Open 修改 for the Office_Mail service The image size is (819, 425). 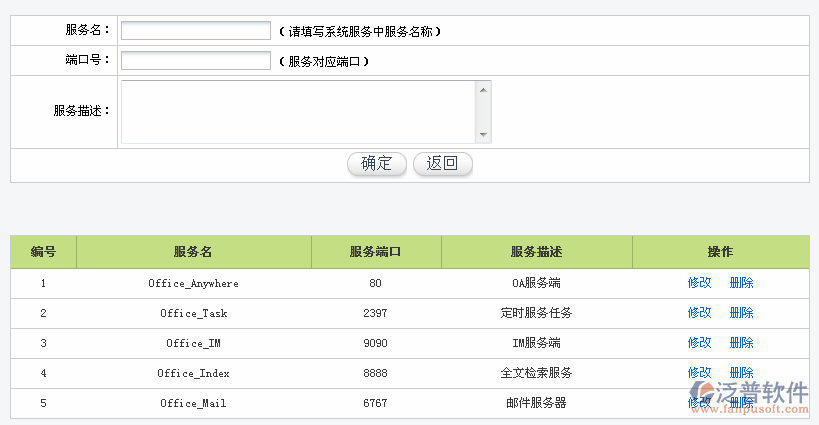point(699,403)
